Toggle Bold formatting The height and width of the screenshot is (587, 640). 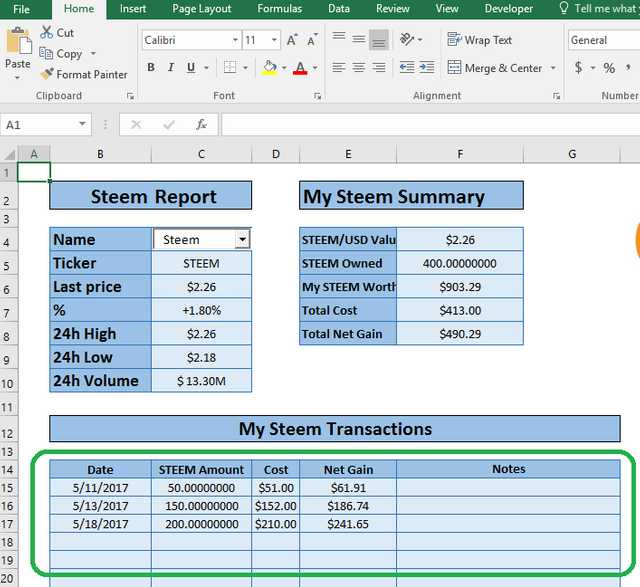coord(151,67)
